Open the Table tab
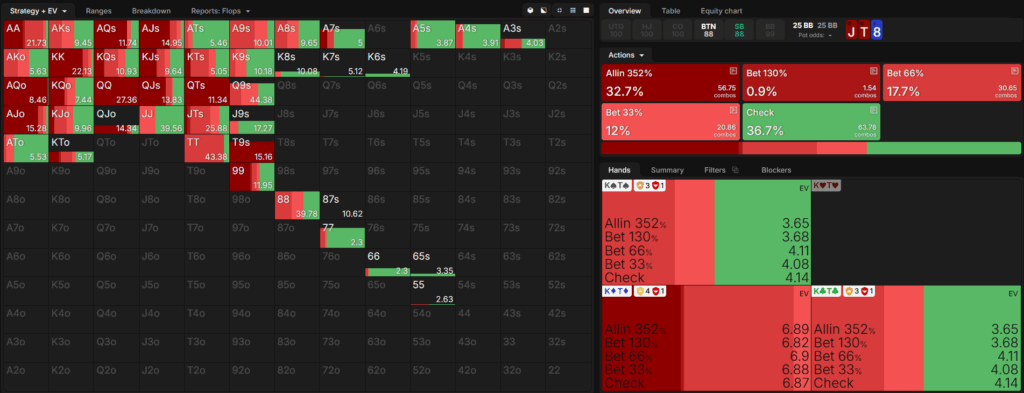The height and width of the screenshot is (393, 1024). (x=671, y=11)
